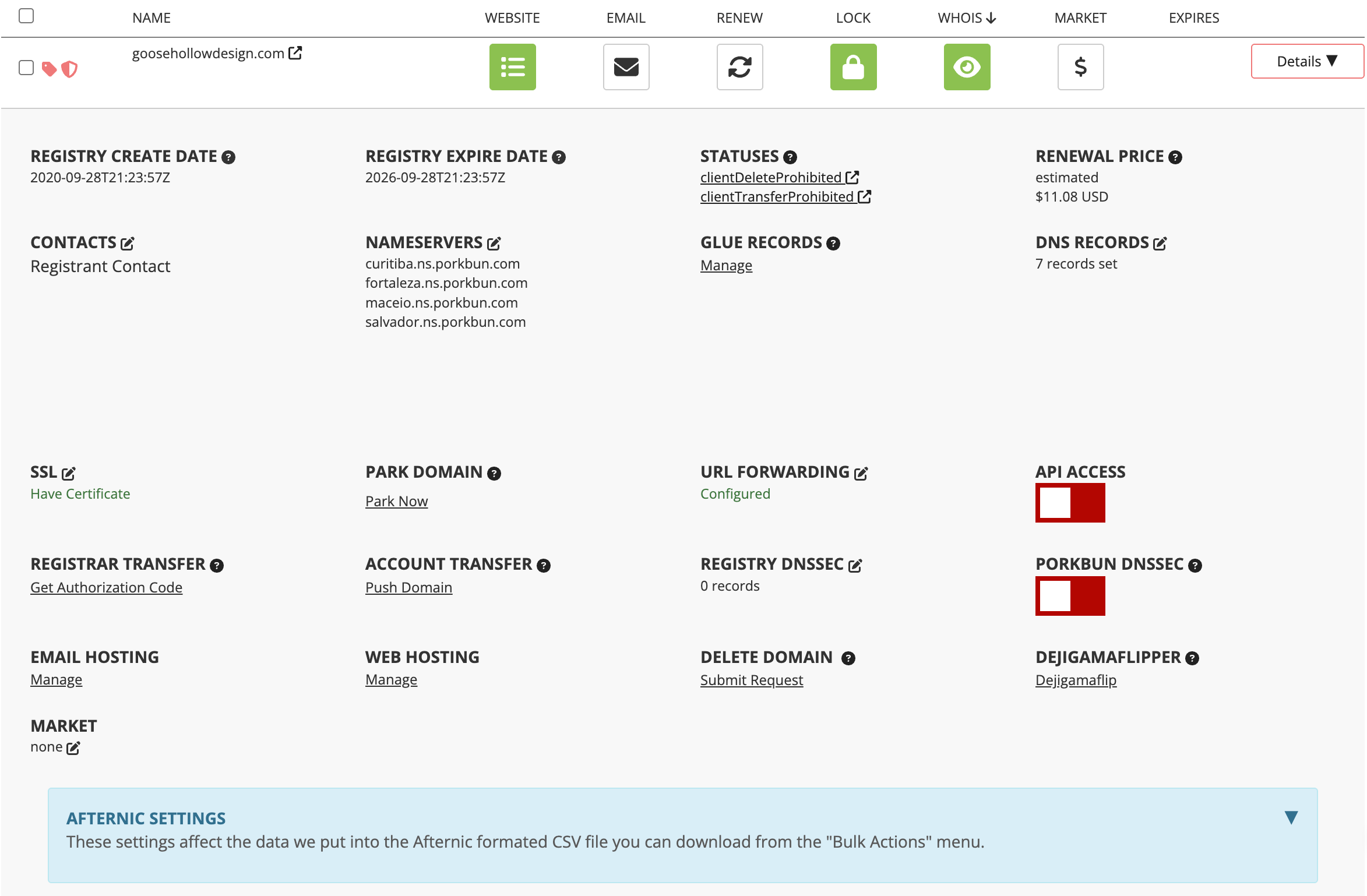
Task: Turn on the Porkbun DNSSEC switch
Action: point(1070,596)
